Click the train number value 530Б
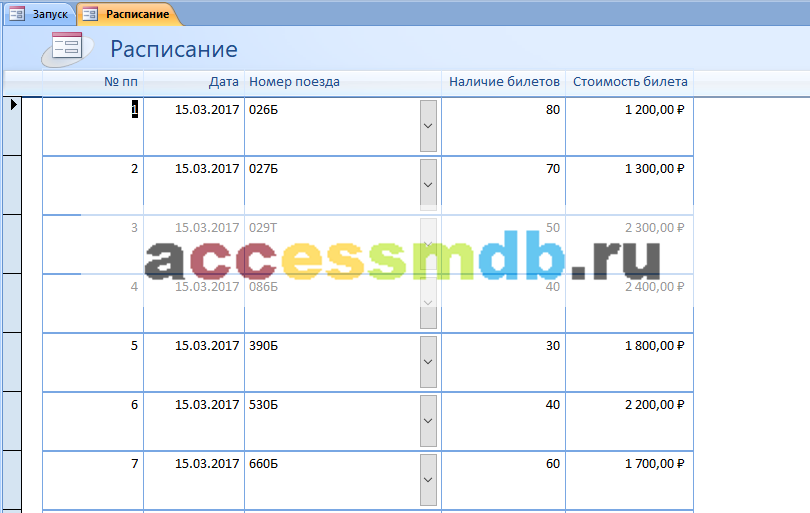Image resolution: width=810 pixels, height=513 pixels. click(x=263, y=405)
